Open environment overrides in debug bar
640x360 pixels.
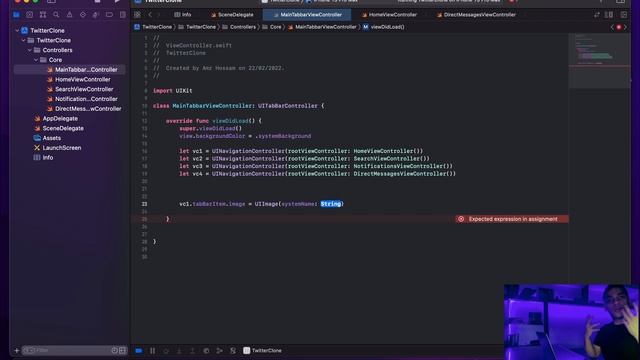[233, 351]
